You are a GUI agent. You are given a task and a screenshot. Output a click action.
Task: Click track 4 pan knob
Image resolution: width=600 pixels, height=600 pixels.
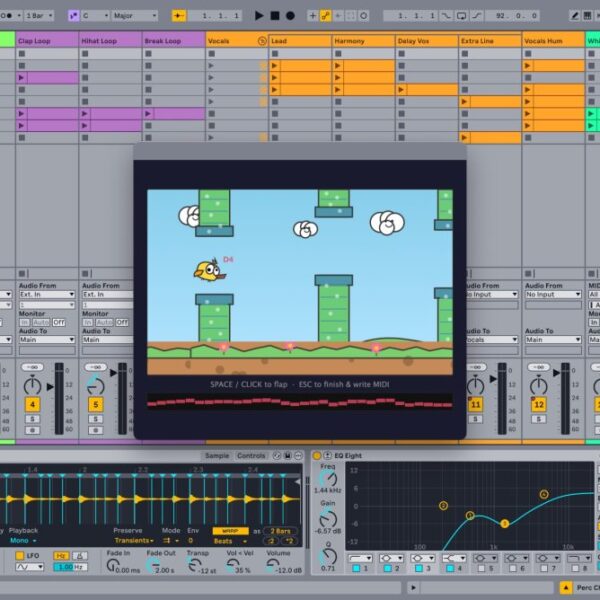(x=33, y=385)
